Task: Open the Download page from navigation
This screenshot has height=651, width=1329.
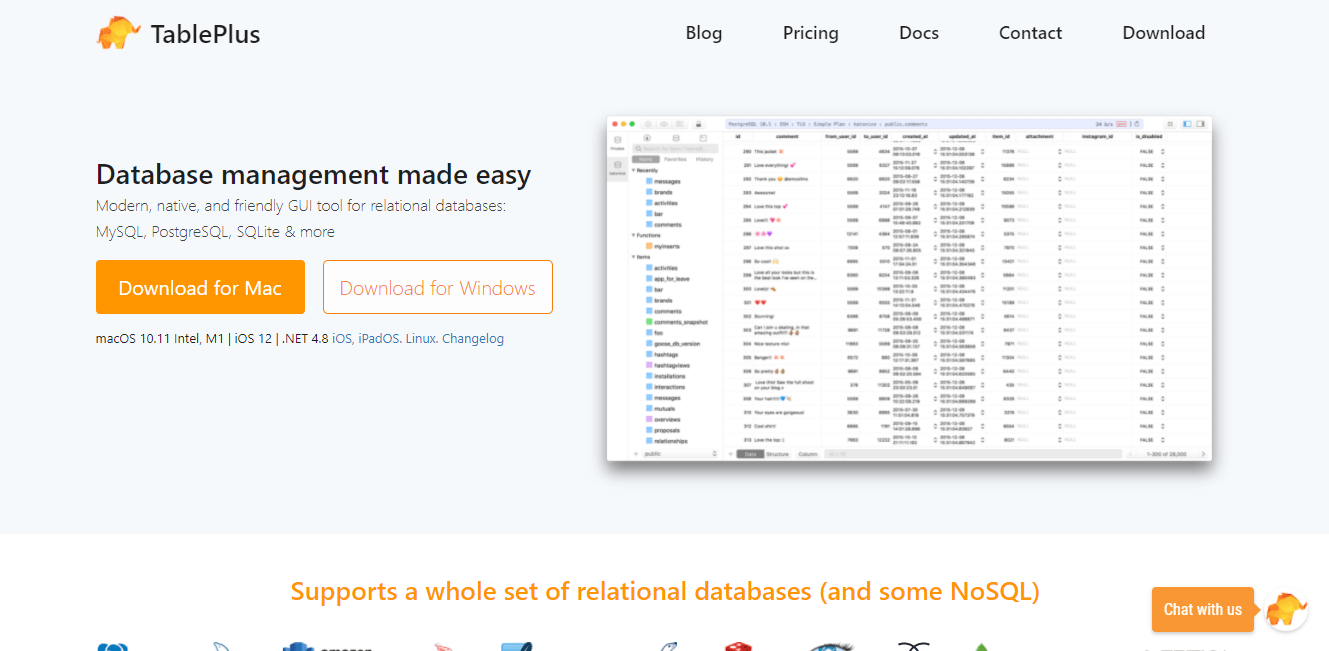Action: (1164, 33)
